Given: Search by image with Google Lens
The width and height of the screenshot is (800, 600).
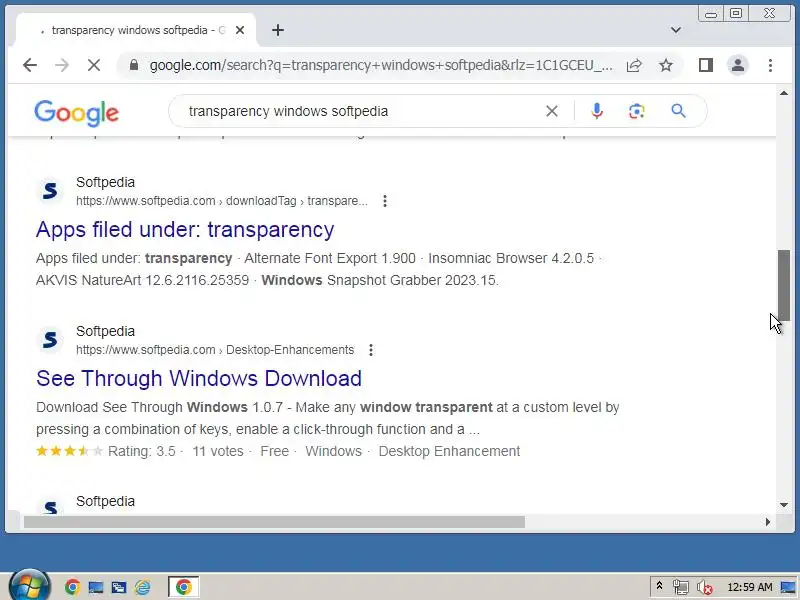Looking at the screenshot, I should coord(636,111).
